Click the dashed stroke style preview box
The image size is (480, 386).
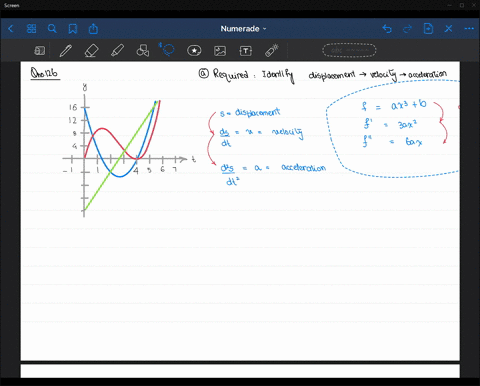click(349, 50)
